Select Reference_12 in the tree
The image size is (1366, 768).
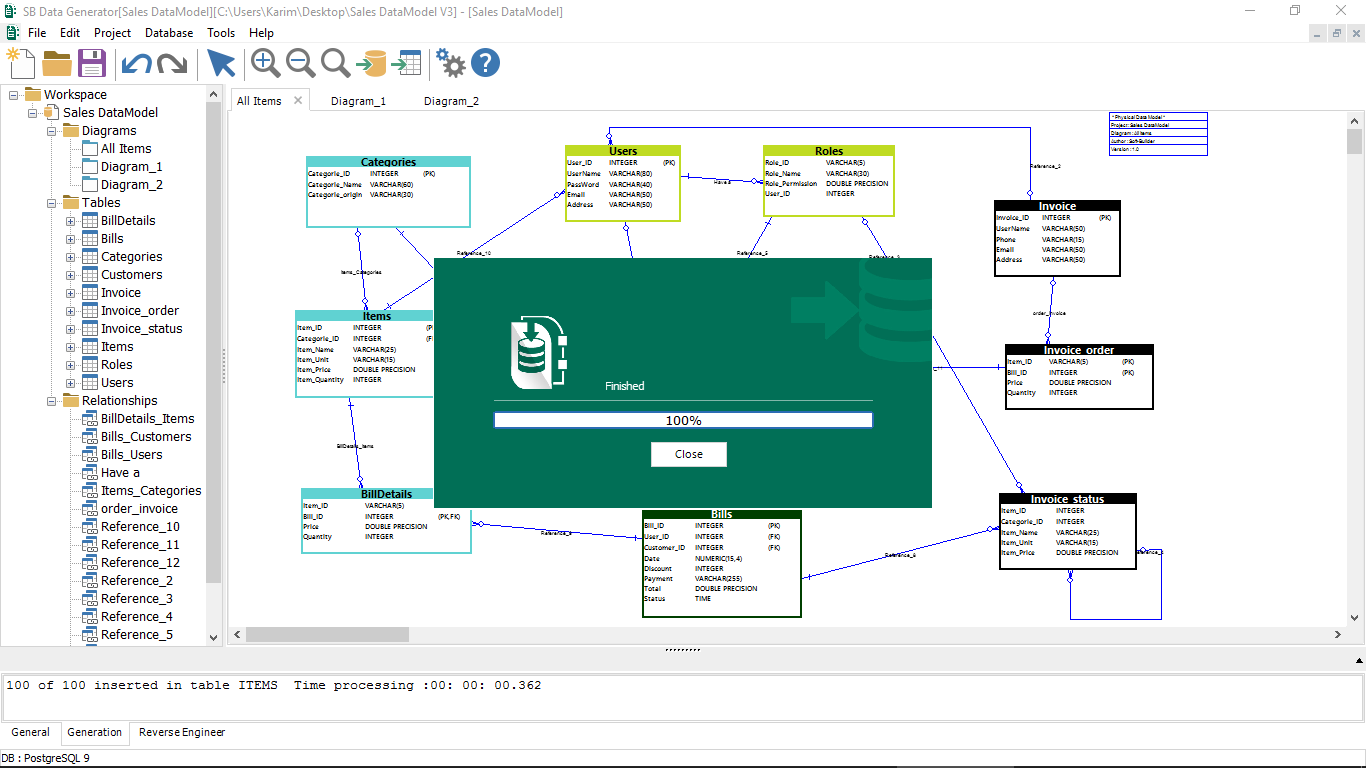pos(140,563)
